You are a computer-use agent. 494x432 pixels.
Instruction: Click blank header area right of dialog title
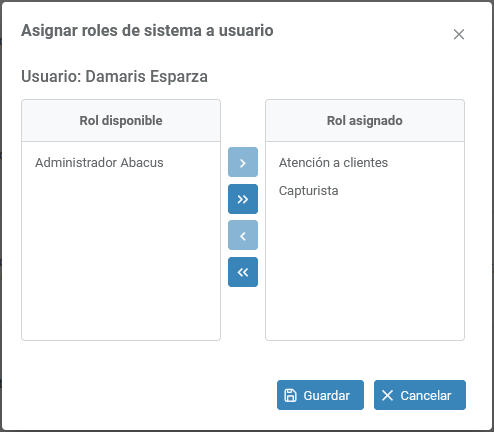360,32
